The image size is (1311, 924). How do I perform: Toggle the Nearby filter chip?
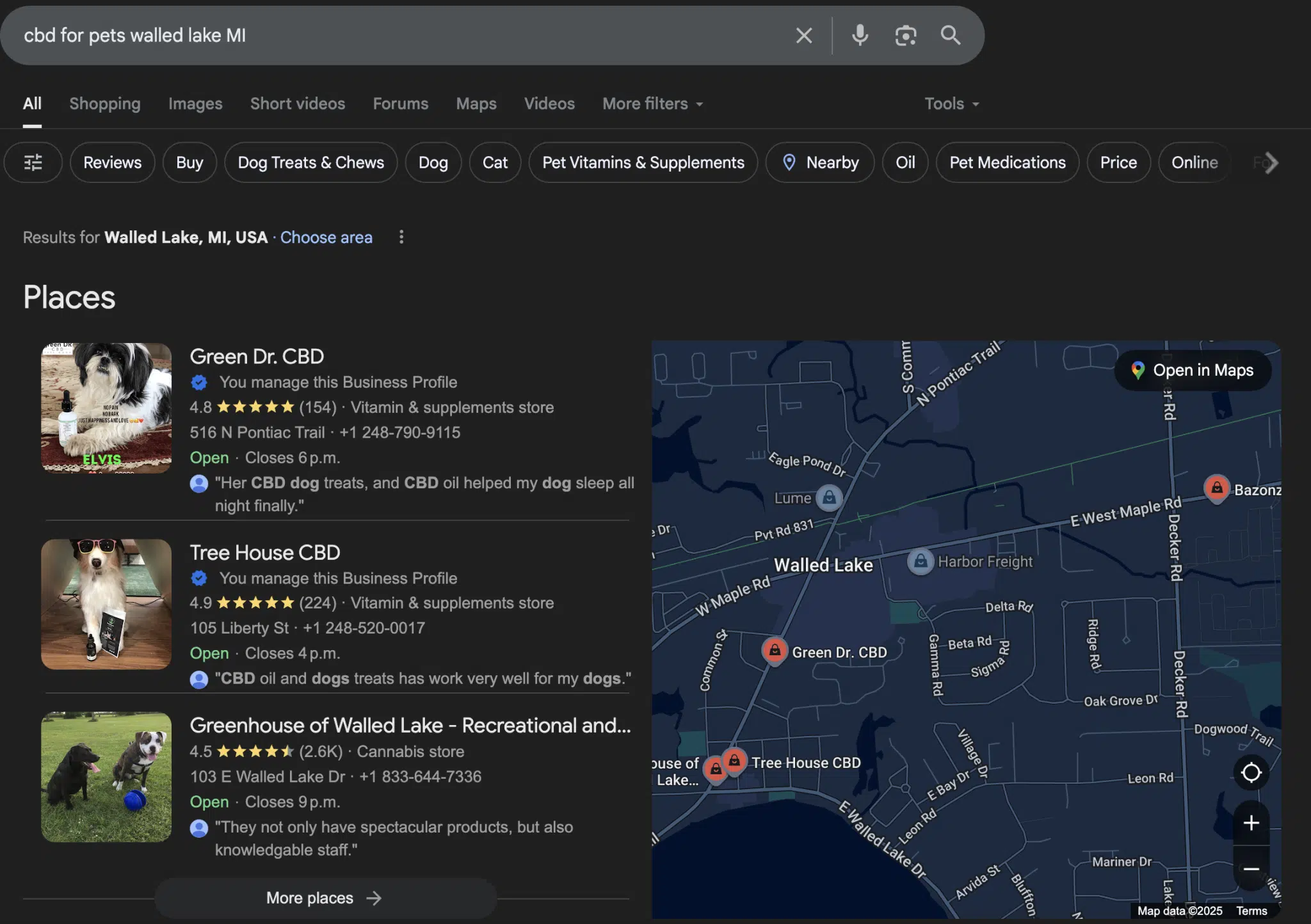pyautogui.click(x=820, y=163)
